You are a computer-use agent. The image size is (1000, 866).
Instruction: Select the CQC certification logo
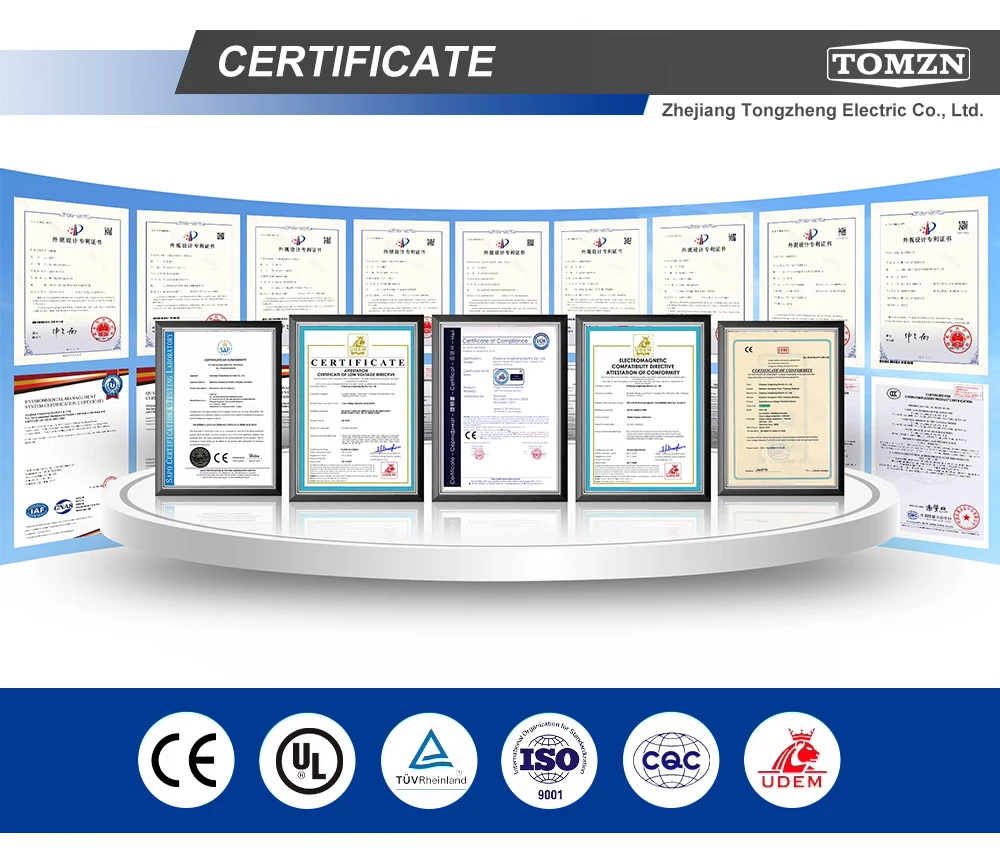pos(671,760)
